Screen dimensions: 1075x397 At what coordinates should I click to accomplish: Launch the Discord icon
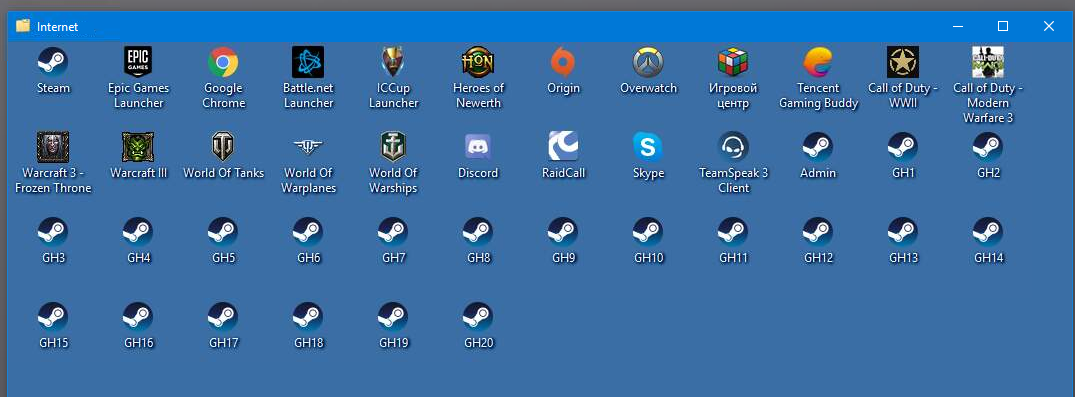(478, 147)
